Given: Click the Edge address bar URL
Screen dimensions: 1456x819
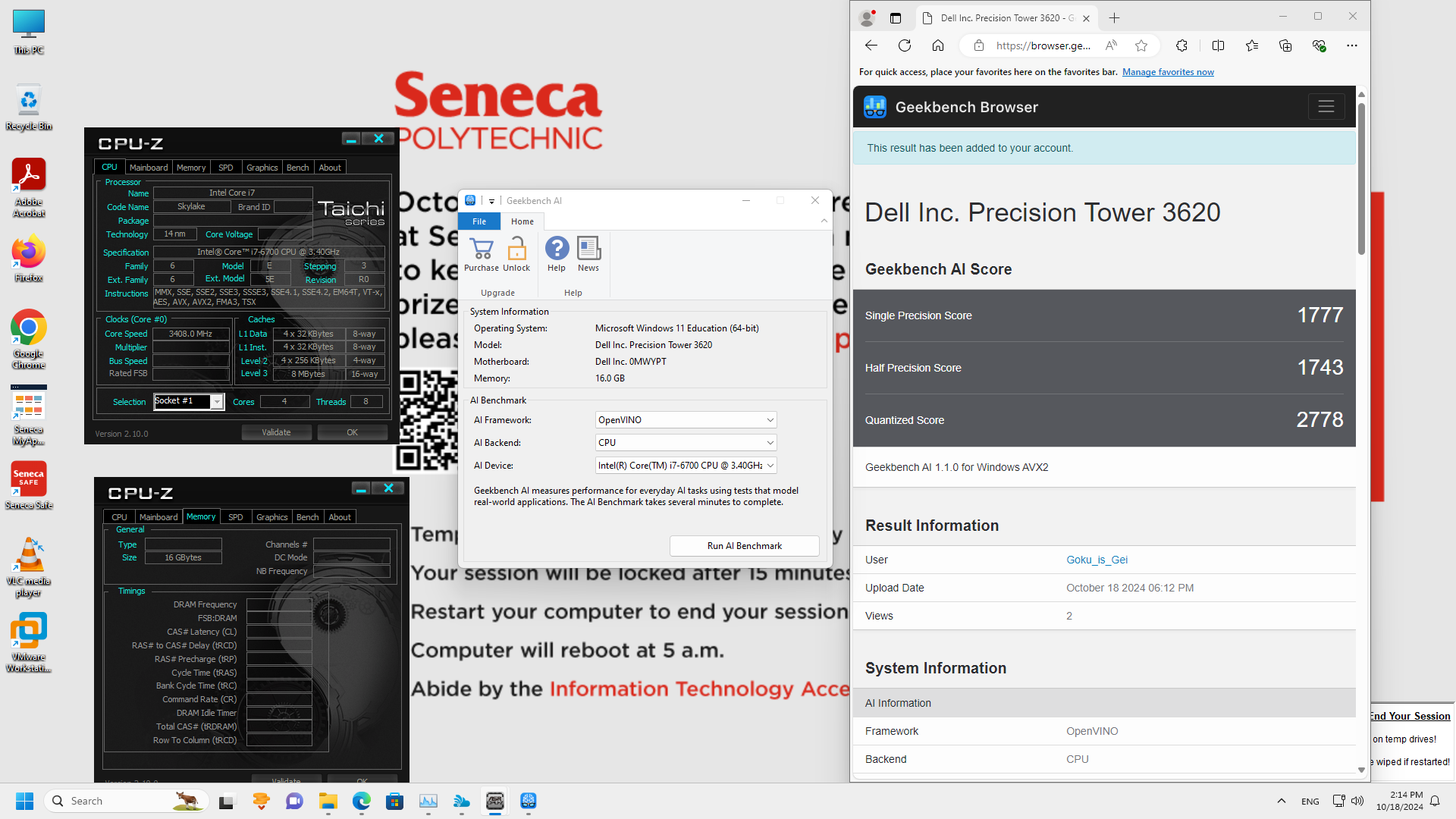Looking at the screenshot, I should tap(1043, 45).
